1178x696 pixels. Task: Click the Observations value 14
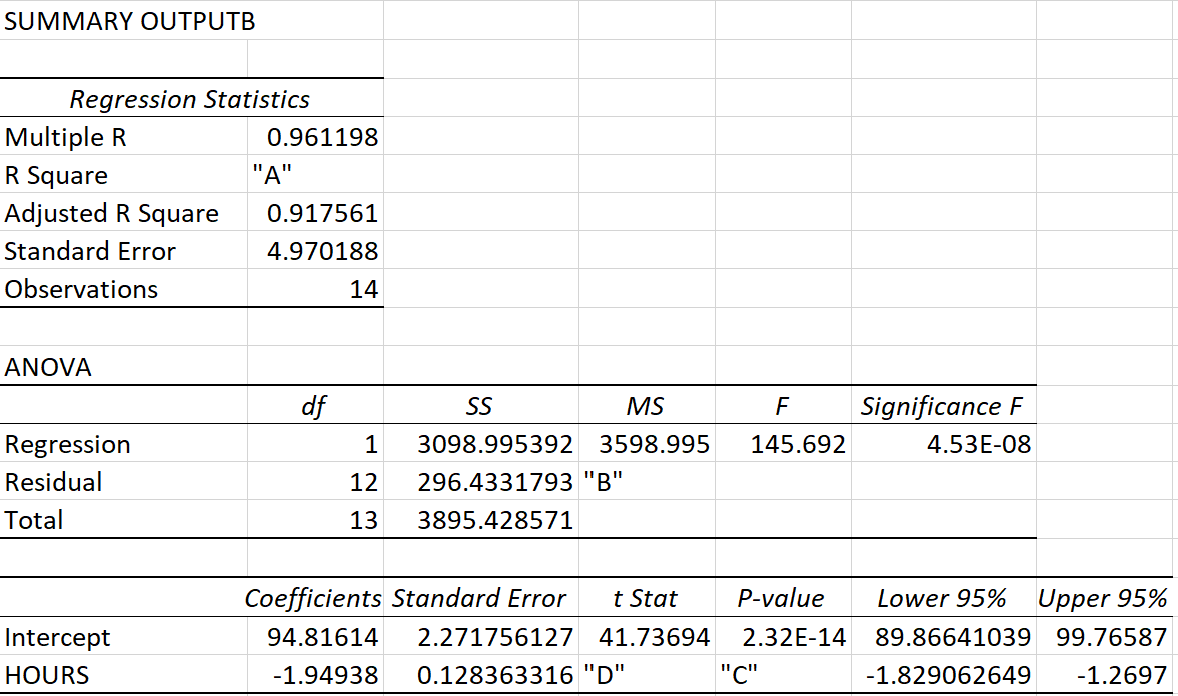(x=364, y=289)
